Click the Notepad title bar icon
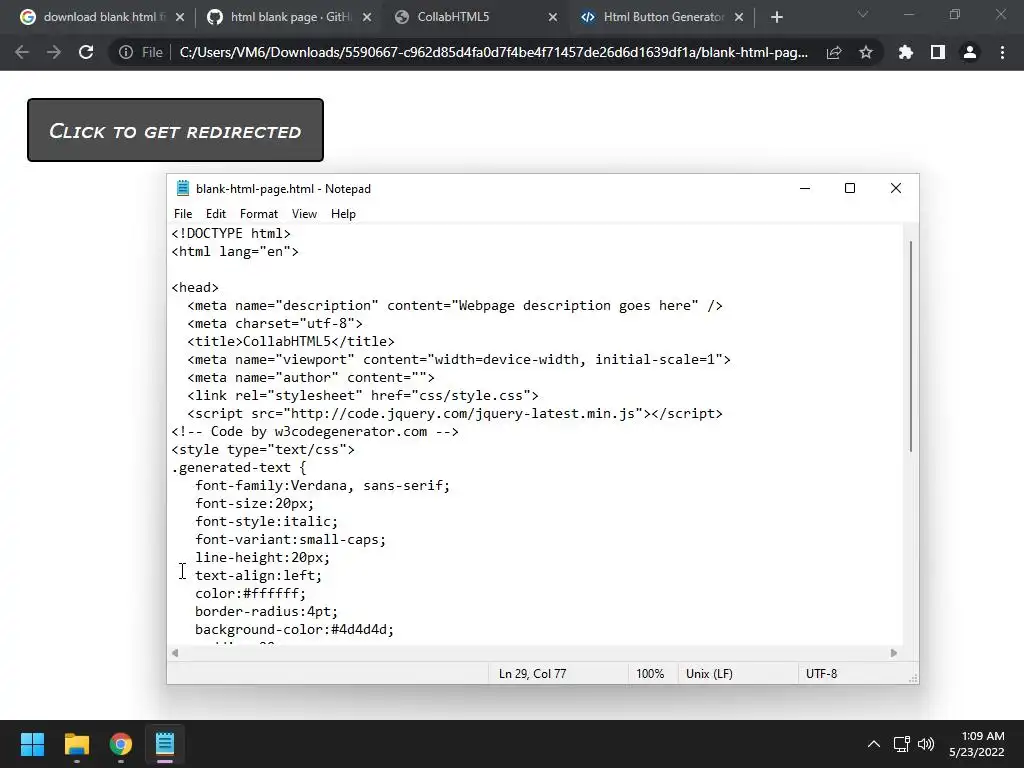 point(183,188)
